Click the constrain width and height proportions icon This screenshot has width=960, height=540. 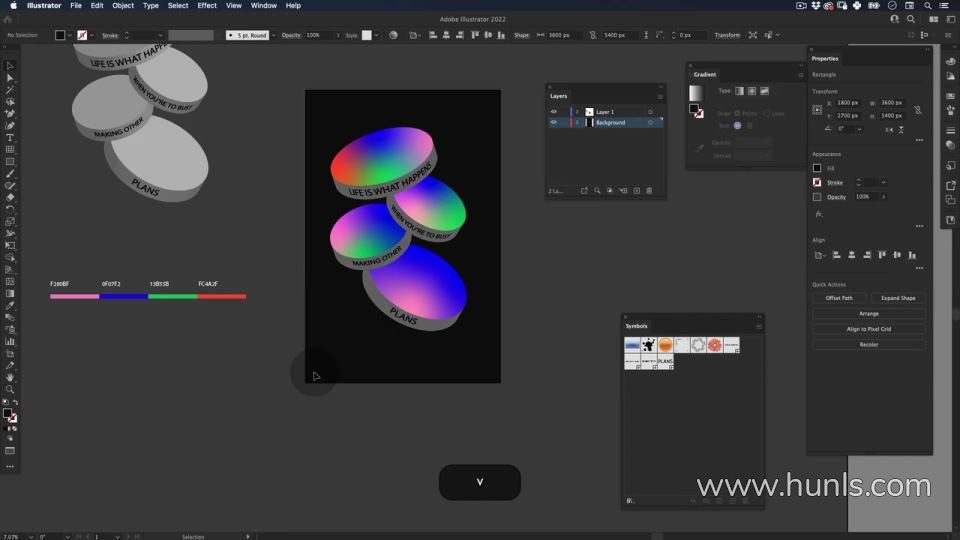click(918, 109)
